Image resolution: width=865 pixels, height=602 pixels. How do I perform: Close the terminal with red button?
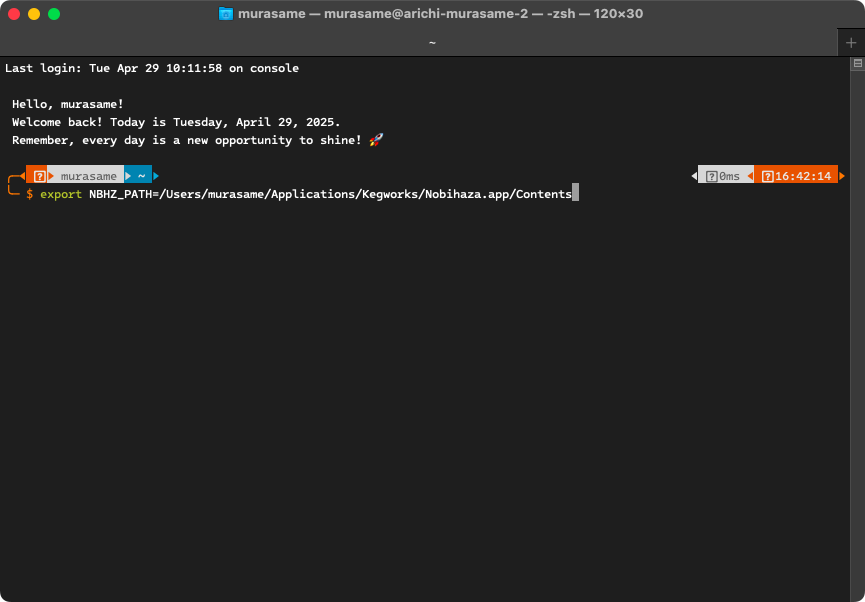tap(14, 14)
